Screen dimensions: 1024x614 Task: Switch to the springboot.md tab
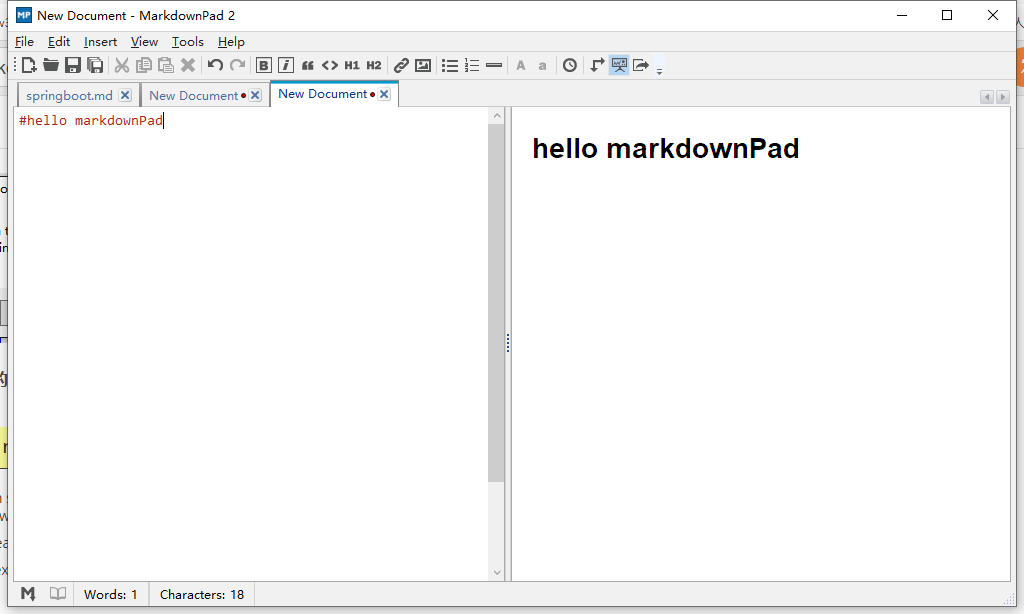(70, 95)
